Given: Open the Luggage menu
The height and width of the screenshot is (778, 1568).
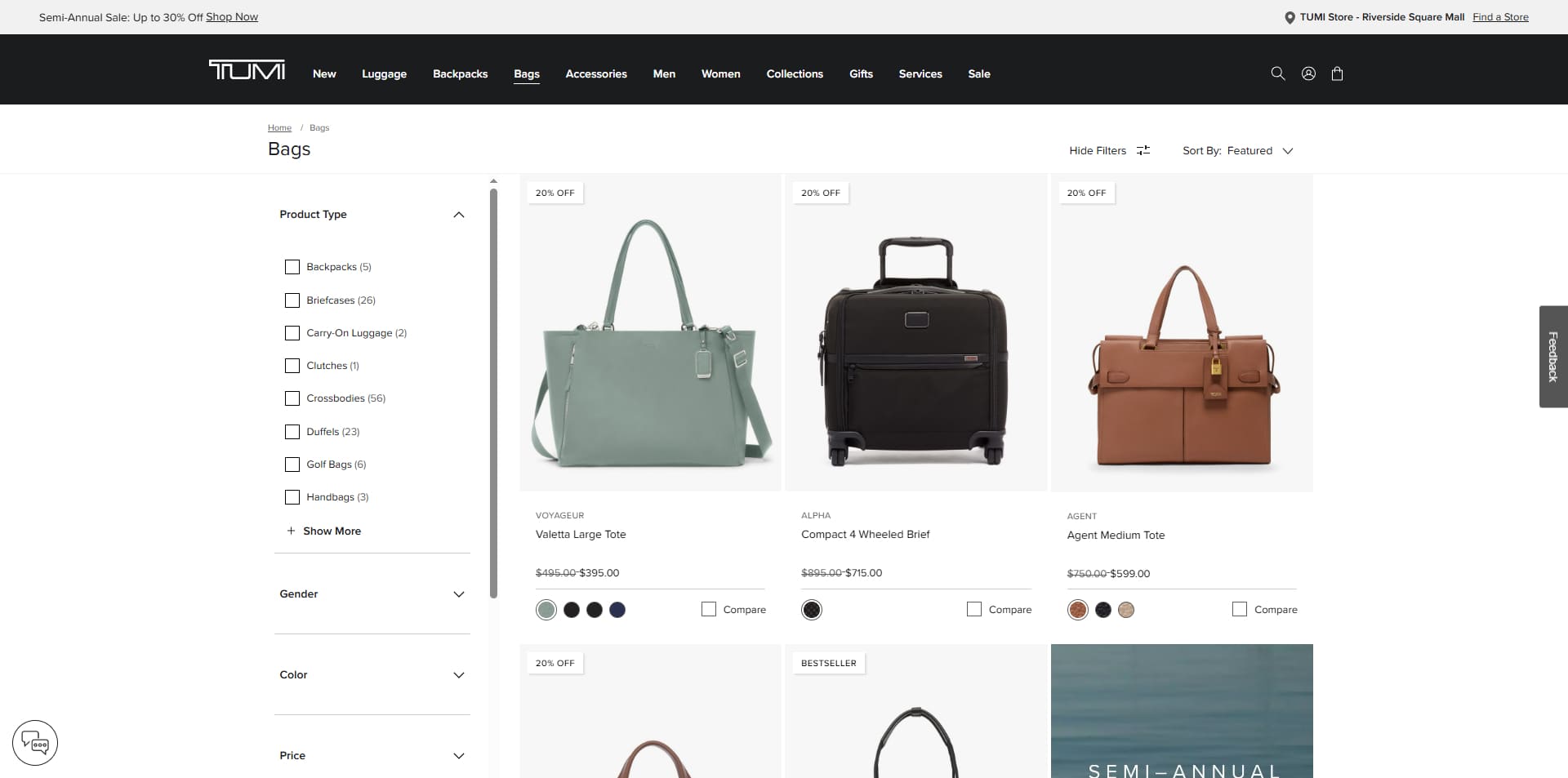Looking at the screenshot, I should tap(384, 73).
